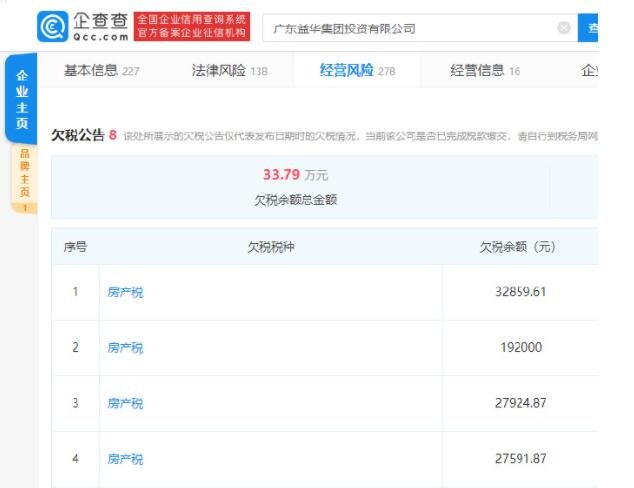
Task: Select the amount 27924.87
Action: pyautogui.click(x=520, y=403)
